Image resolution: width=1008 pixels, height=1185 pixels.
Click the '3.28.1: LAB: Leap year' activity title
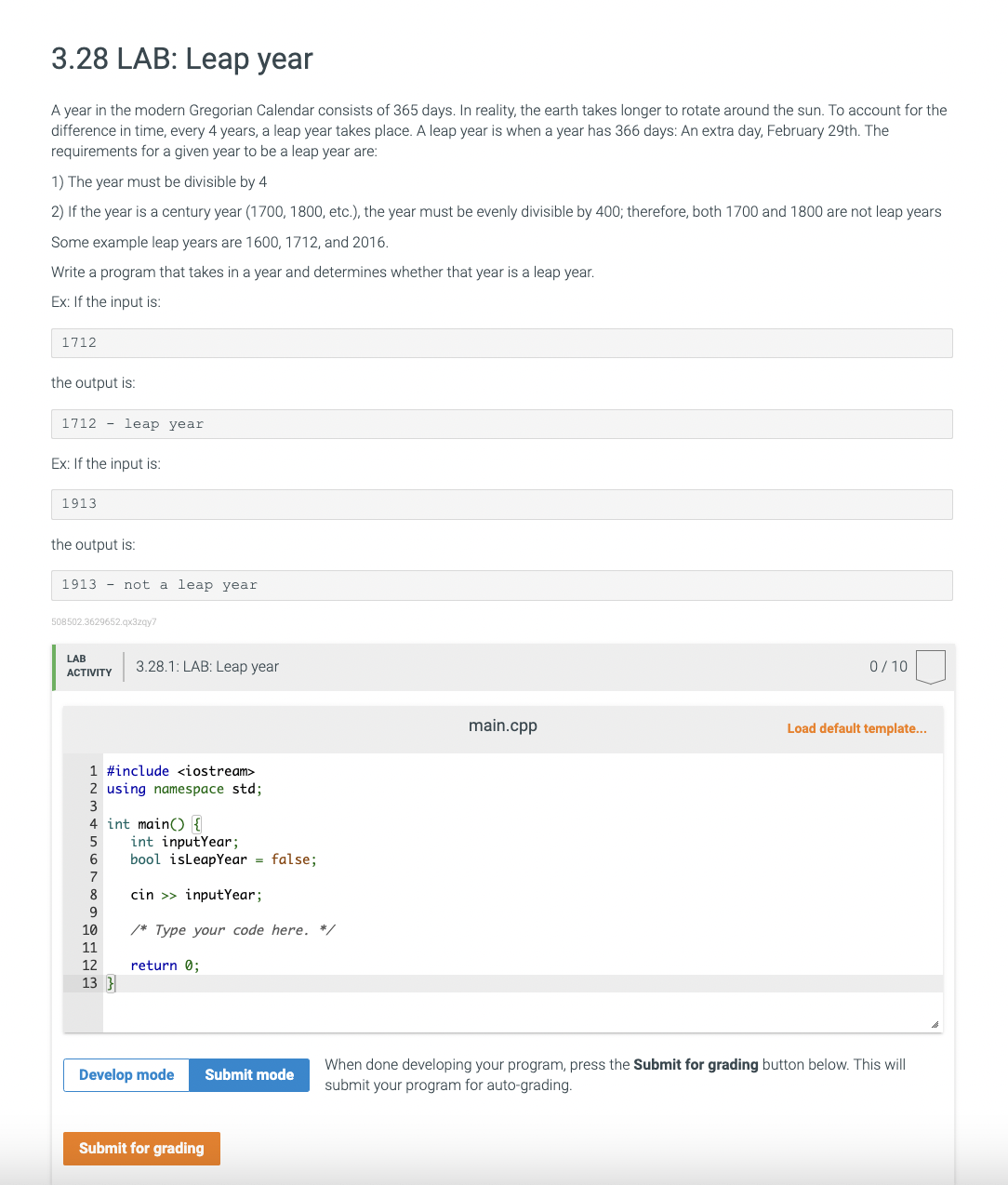207,667
